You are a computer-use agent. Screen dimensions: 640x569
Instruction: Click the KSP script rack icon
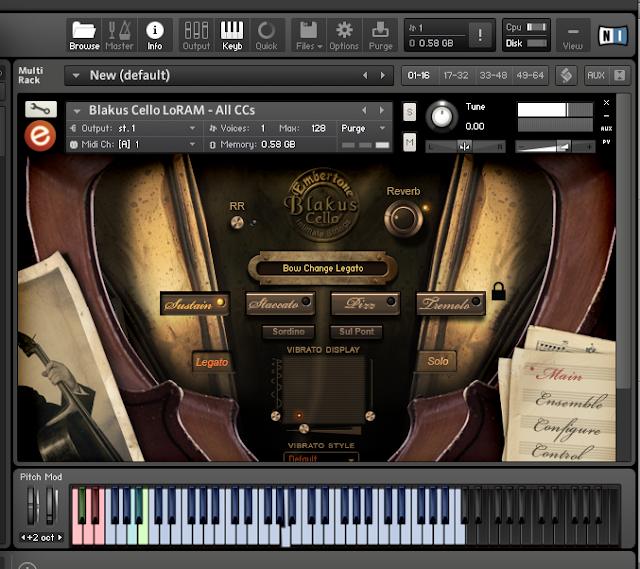(x=566, y=76)
